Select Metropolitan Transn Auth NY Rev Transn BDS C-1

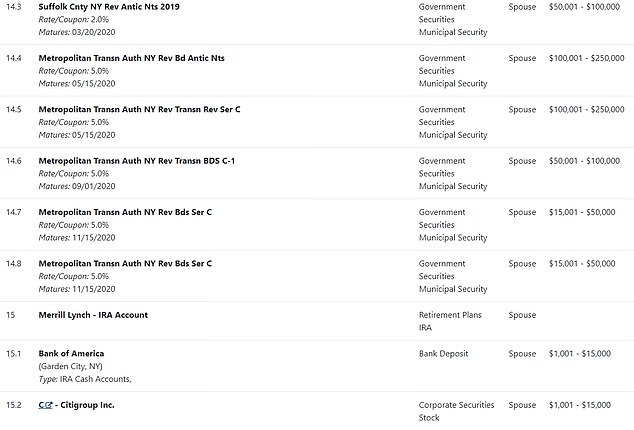click(137, 161)
